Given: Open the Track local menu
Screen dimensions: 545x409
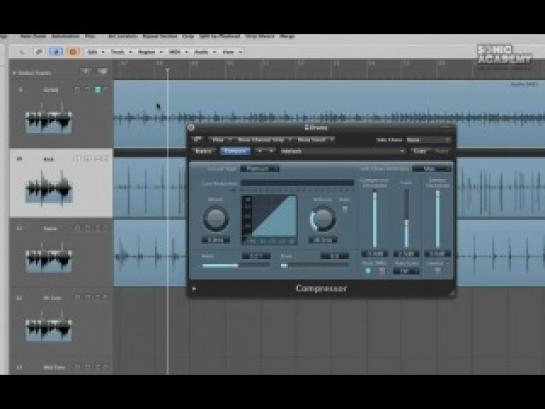Looking at the screenshot, I should (121, 52).
